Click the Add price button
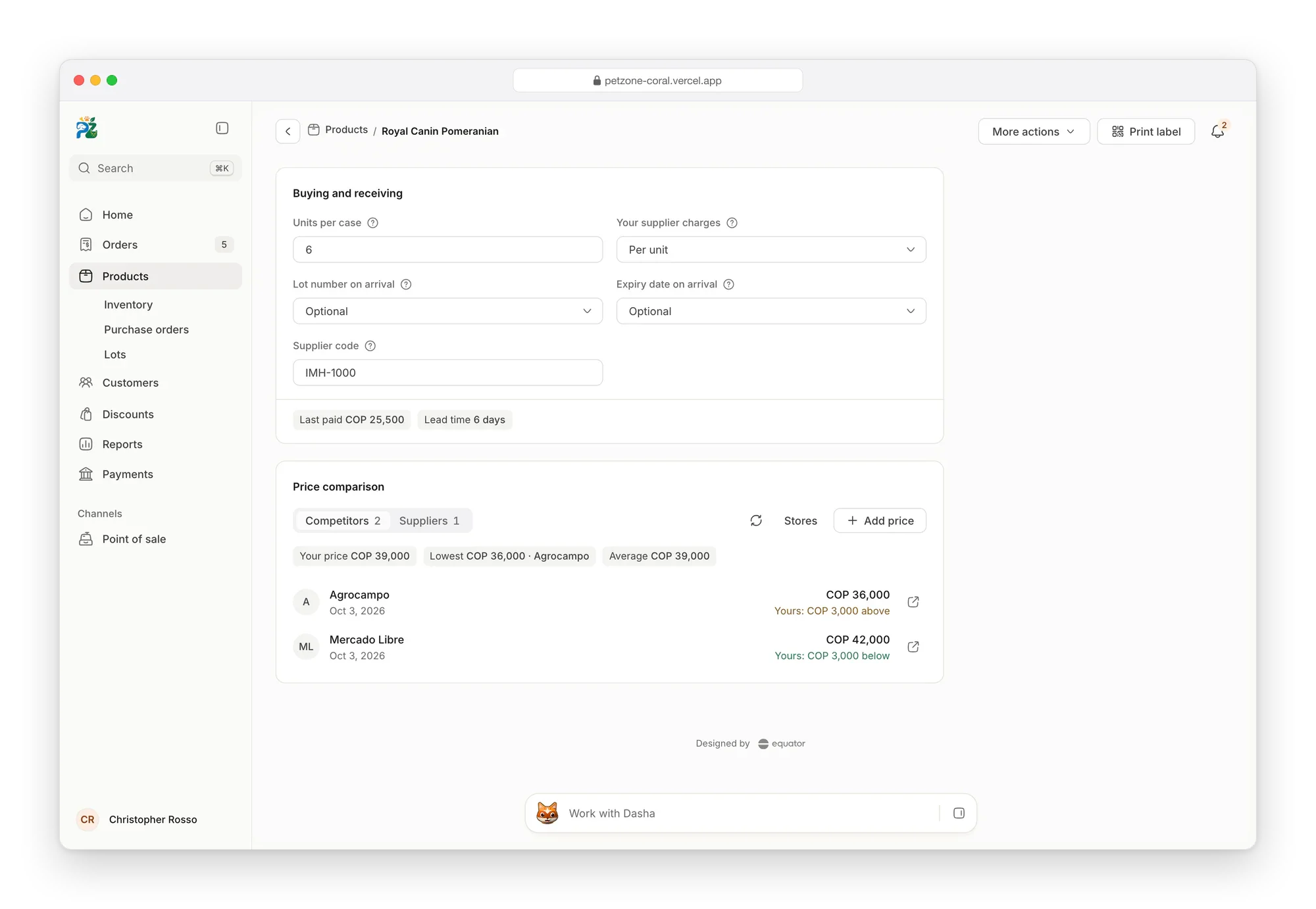 (880, 520)
